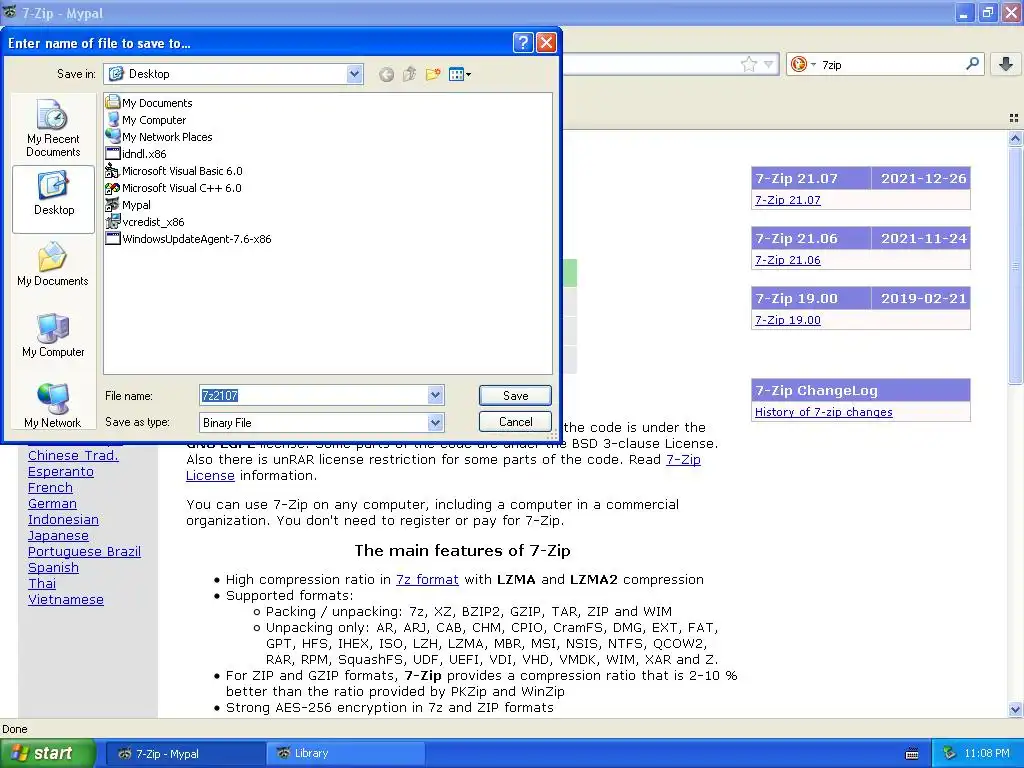Open the 7z format link
Image resolution: width=1024 pixels, height=768 pixels.
tap(427, 579)
